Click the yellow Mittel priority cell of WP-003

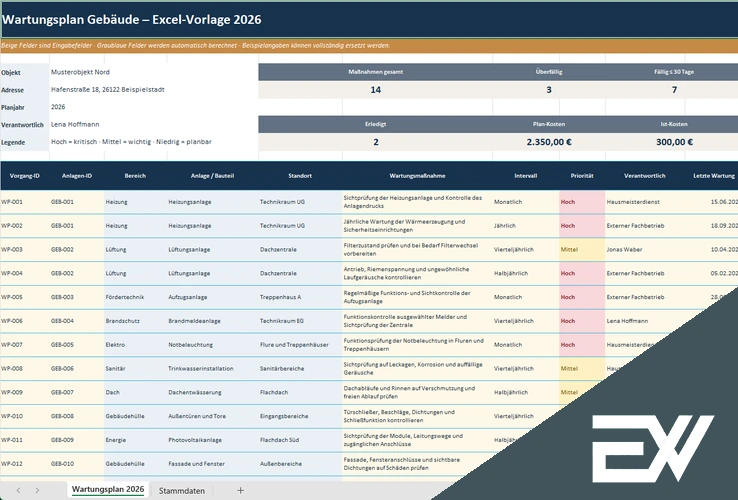click(582, 250)
